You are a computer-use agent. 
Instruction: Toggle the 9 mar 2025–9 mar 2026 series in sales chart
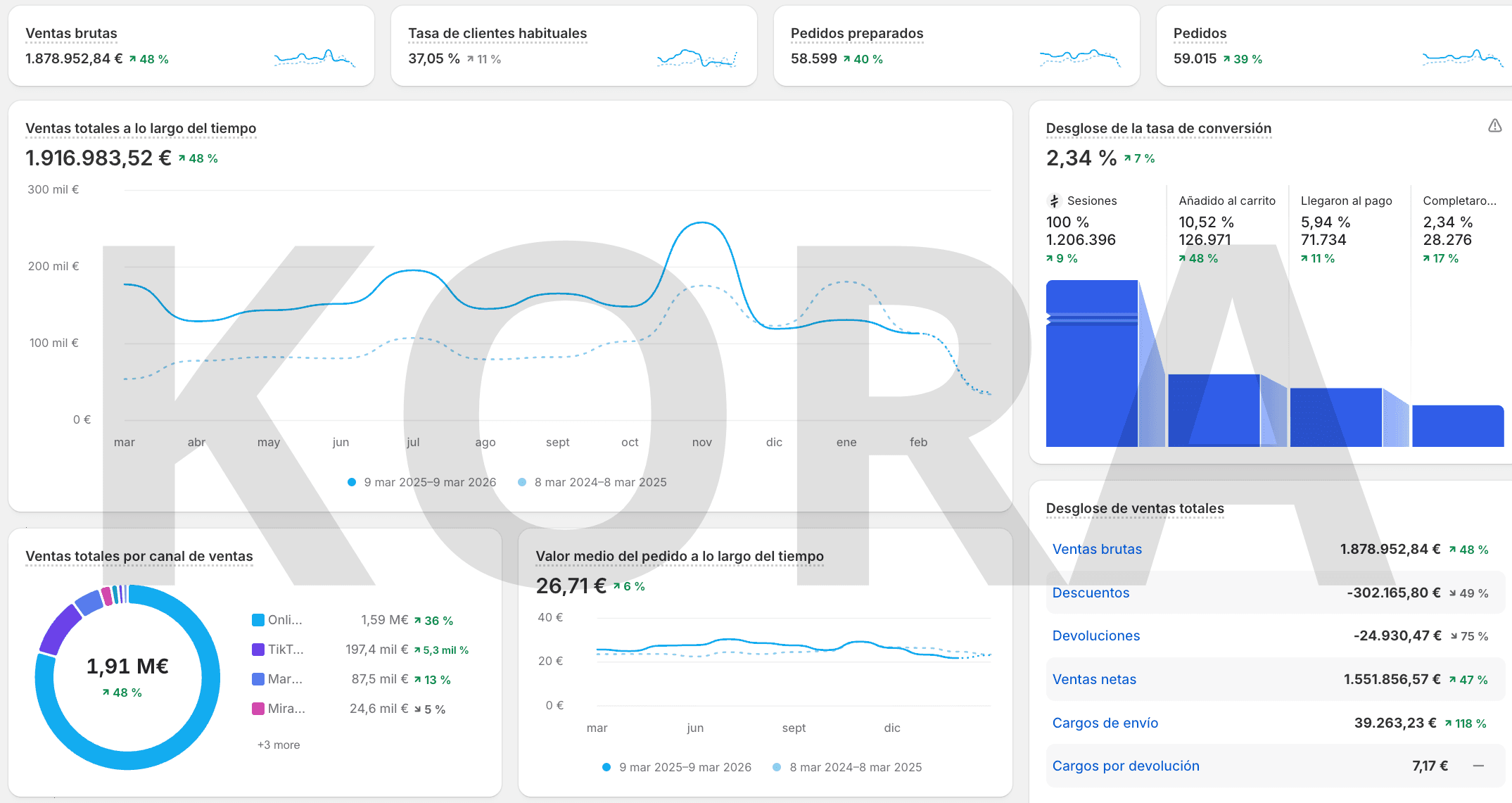422,482
